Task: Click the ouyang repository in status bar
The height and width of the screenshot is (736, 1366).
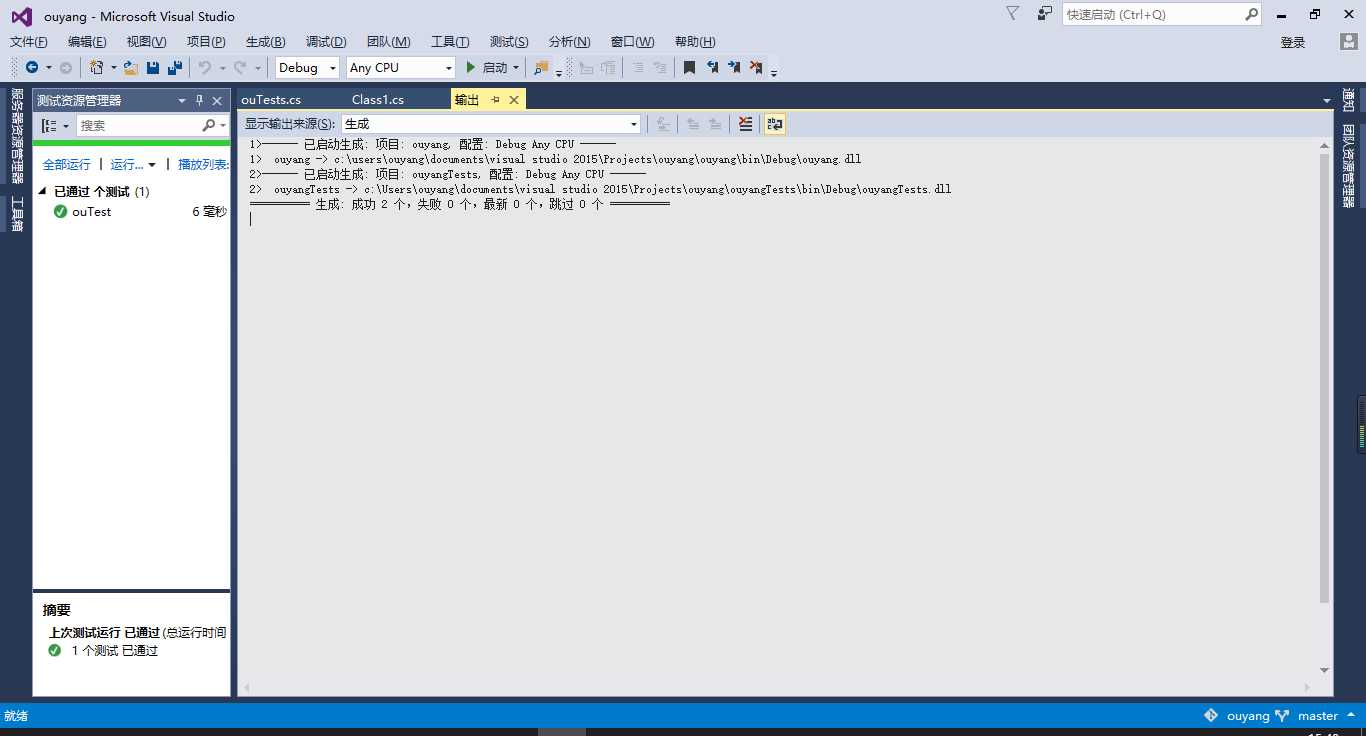Action: (x=1248, y=716)
